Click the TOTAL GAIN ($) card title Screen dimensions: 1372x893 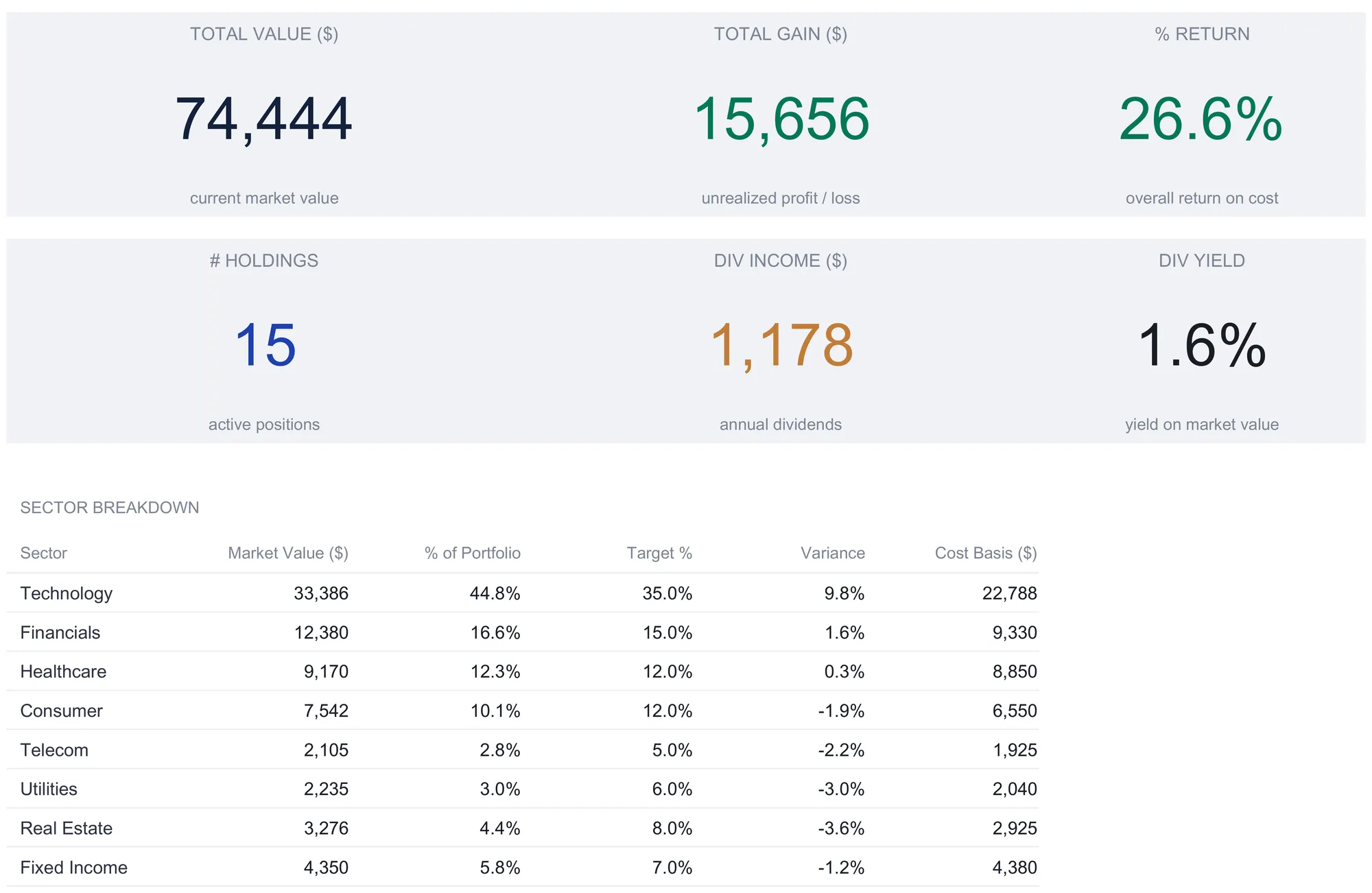coord(781,34)
